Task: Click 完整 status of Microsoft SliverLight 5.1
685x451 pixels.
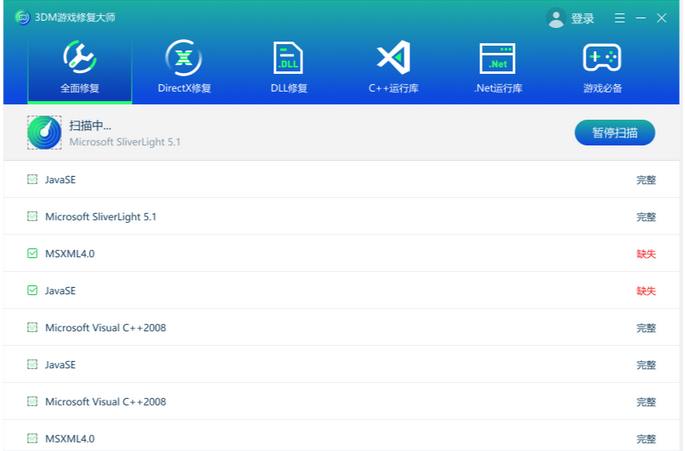Action: [646, 217]
